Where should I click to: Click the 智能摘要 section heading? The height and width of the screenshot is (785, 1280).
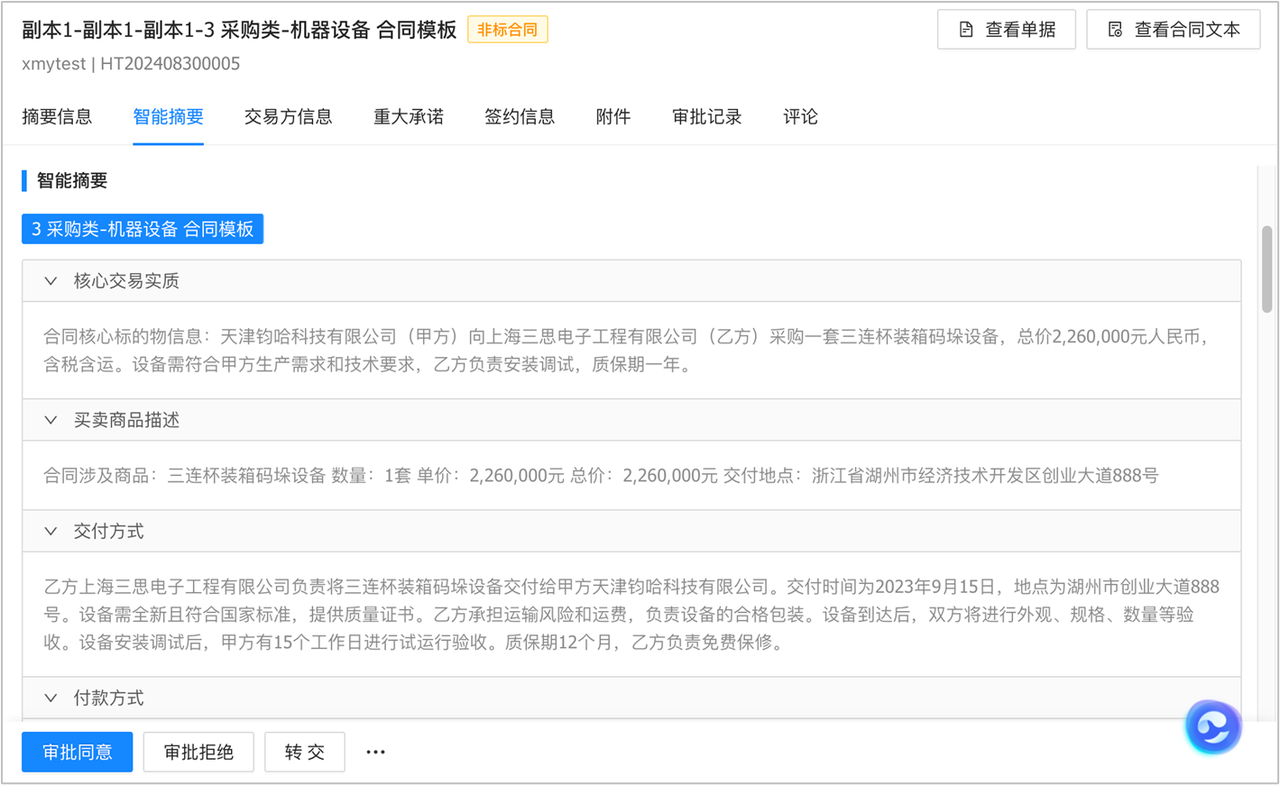pyautogui.click(x=72, y=181)
